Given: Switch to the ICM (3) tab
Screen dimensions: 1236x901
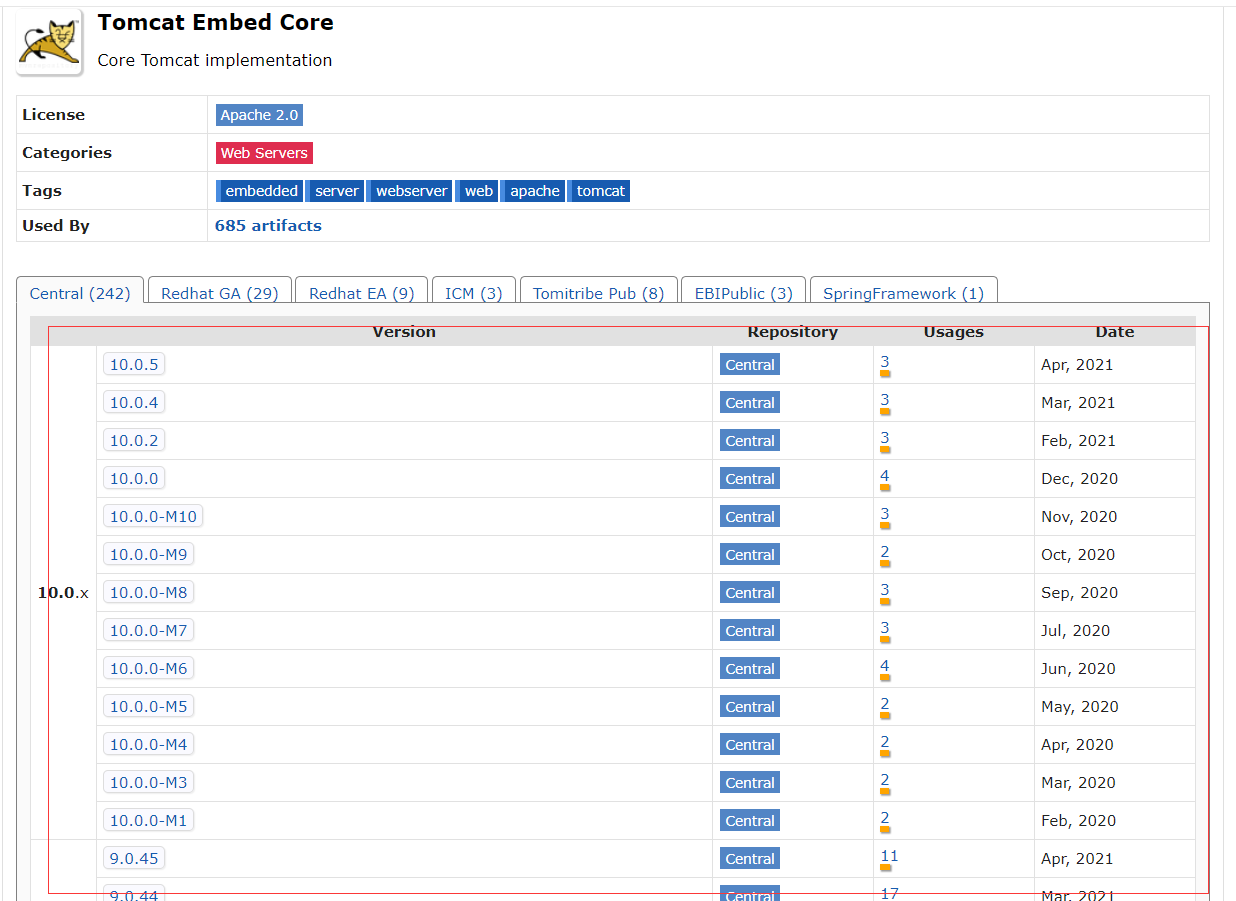Looking at the screenshot, I should click(474, 293).
